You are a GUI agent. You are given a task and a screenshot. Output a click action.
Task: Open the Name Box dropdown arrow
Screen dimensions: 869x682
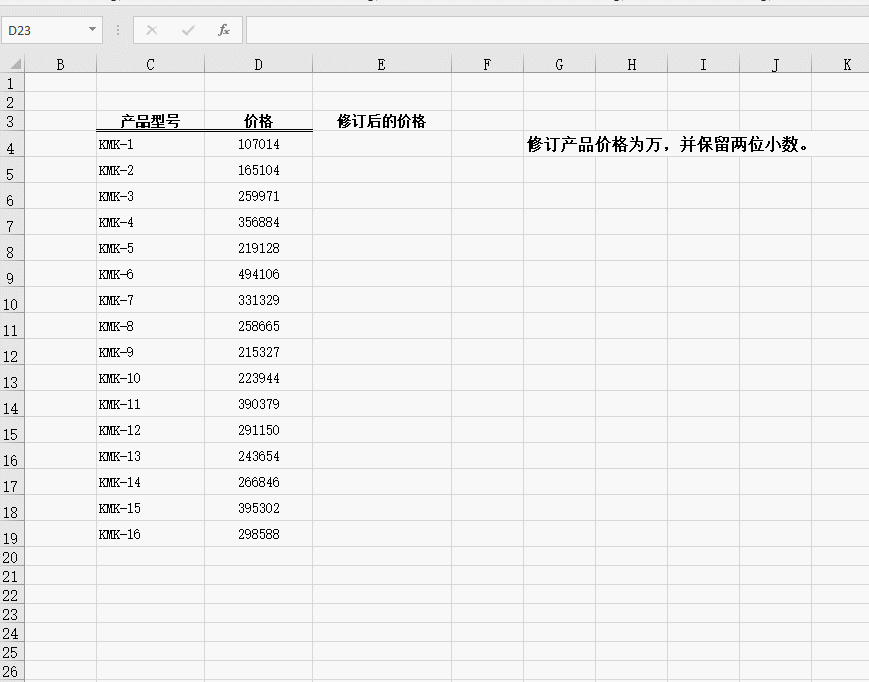92,29
